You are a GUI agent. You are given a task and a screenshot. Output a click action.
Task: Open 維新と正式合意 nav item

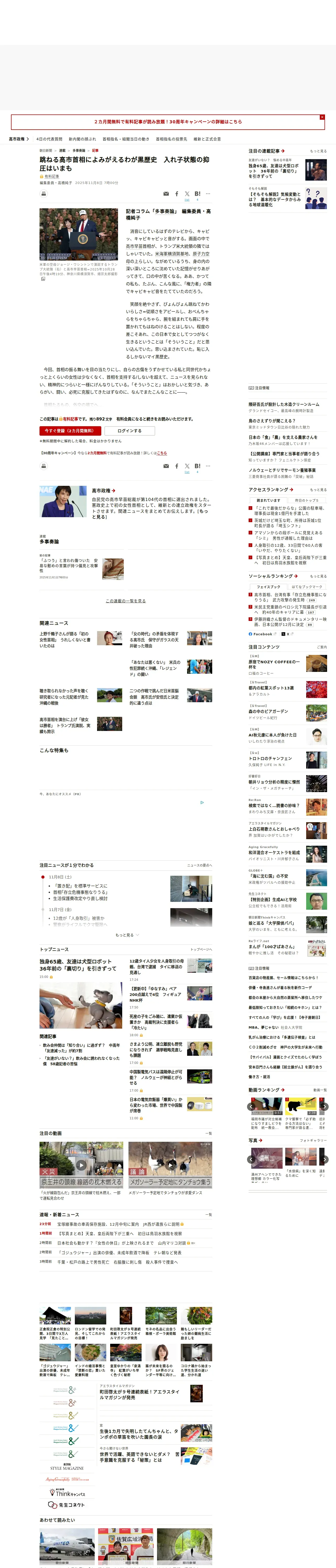point(207,139)
